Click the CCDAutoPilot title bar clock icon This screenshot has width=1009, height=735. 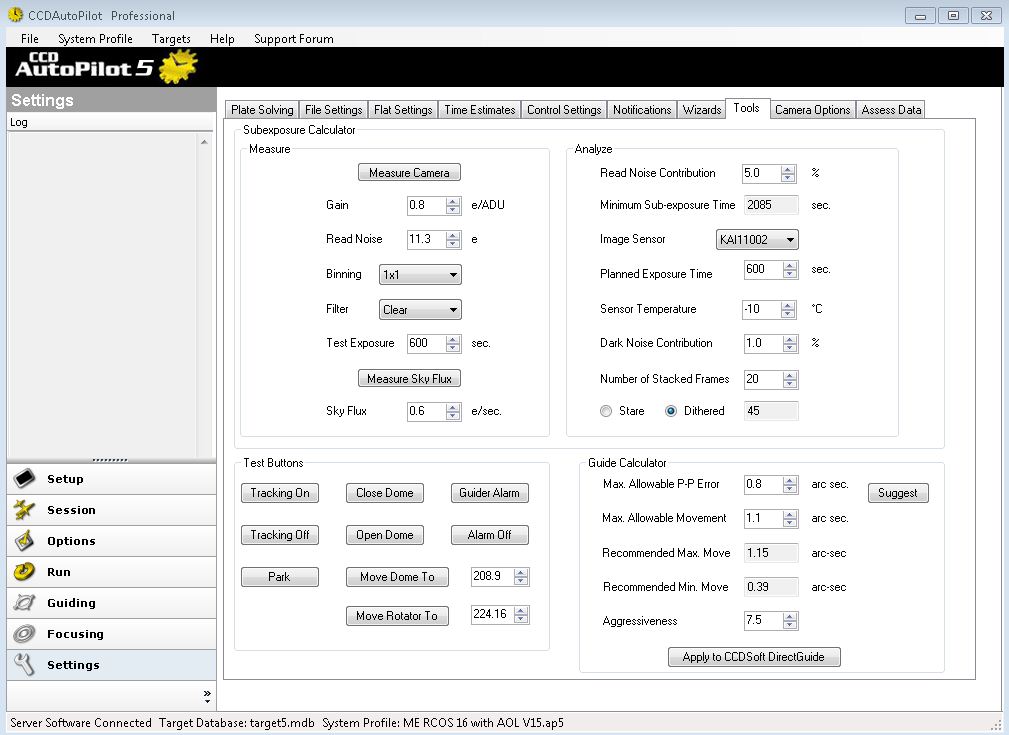click(x=15, y=14)
